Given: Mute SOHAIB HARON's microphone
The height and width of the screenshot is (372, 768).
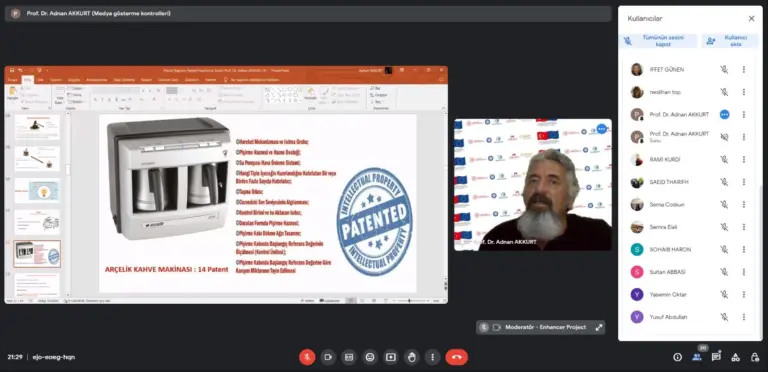Looking at the screenshot, I should (x=724, y=250).
